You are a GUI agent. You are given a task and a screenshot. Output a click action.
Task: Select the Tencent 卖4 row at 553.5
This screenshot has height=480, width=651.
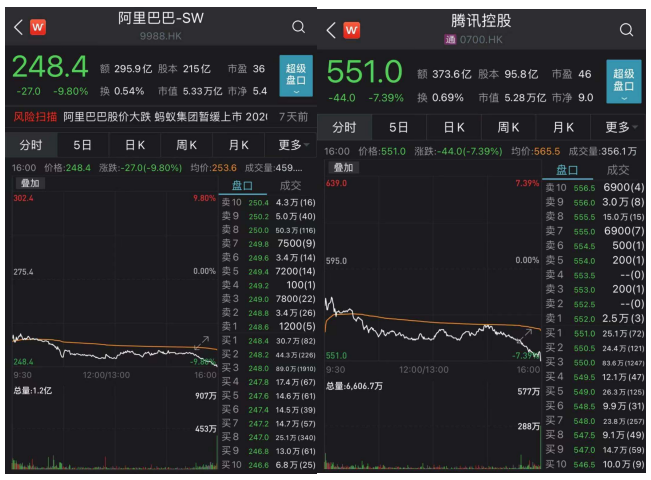pyautogui.click(x=595, y=275)
